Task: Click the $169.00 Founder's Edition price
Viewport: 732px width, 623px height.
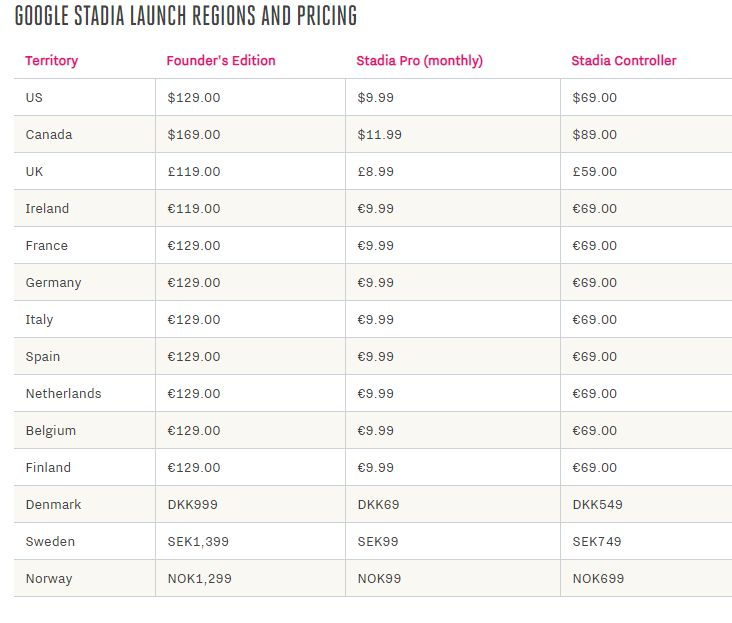Action: 194,135
